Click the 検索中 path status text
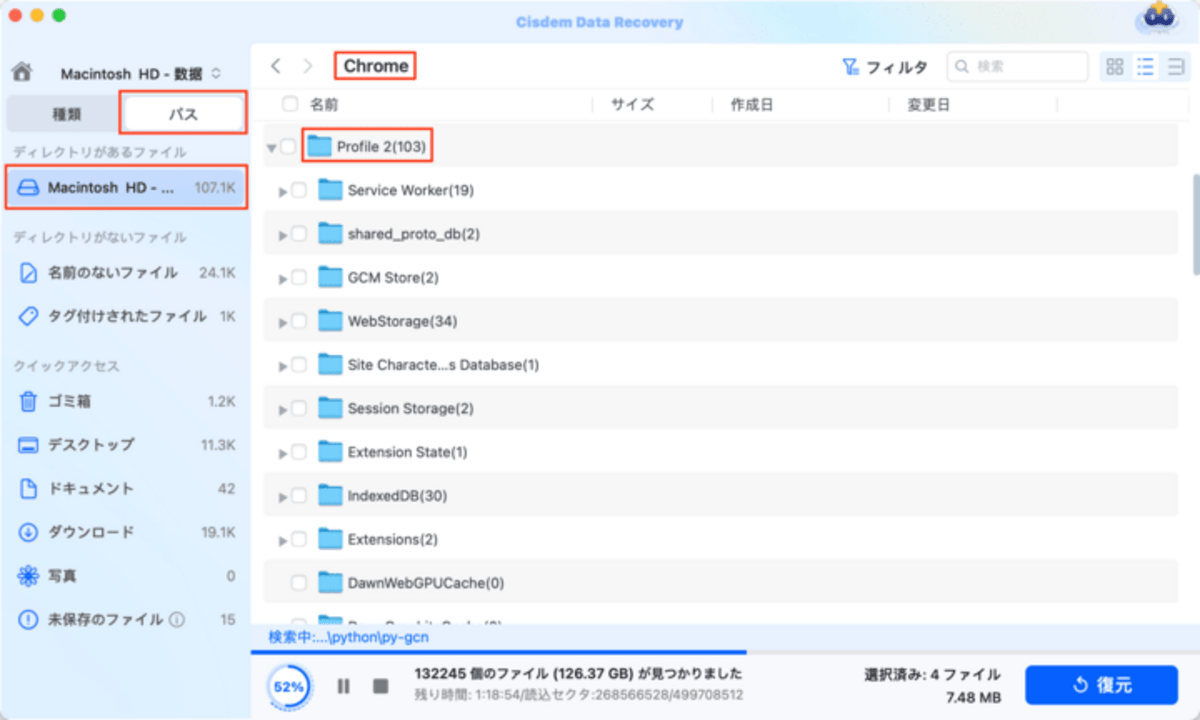This screenshot has height=720, width=1200. (348, 636)
